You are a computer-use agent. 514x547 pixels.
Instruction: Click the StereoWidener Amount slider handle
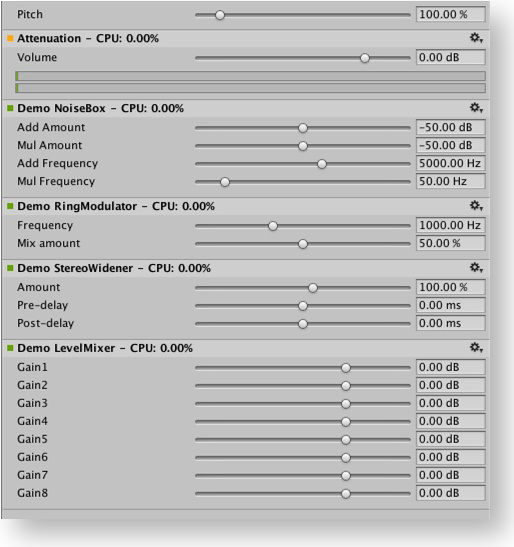pyautogui.click(x=313, y=288)
